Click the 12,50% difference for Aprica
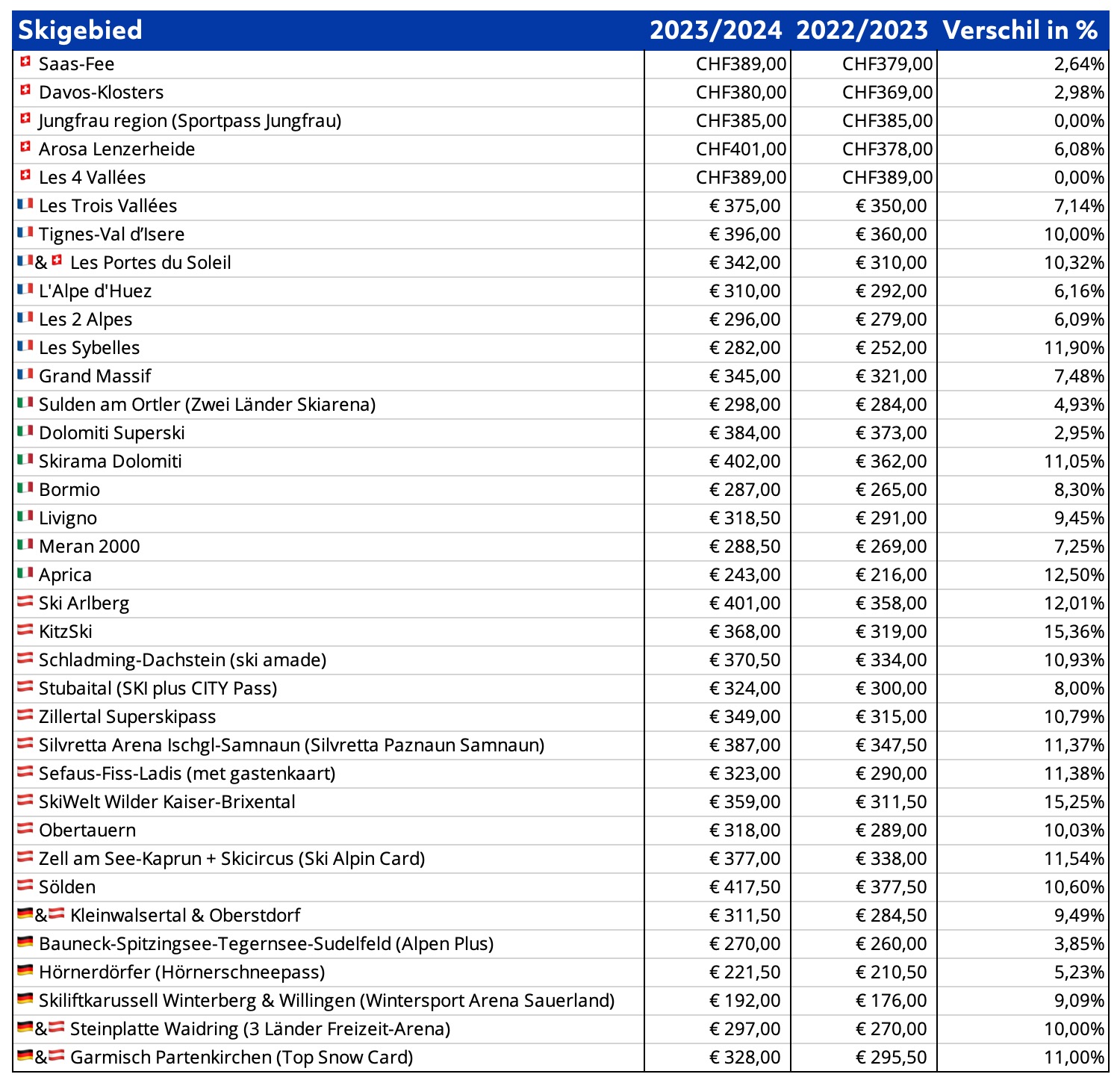This screenshot has height=1083, width=1120. 1074,575
